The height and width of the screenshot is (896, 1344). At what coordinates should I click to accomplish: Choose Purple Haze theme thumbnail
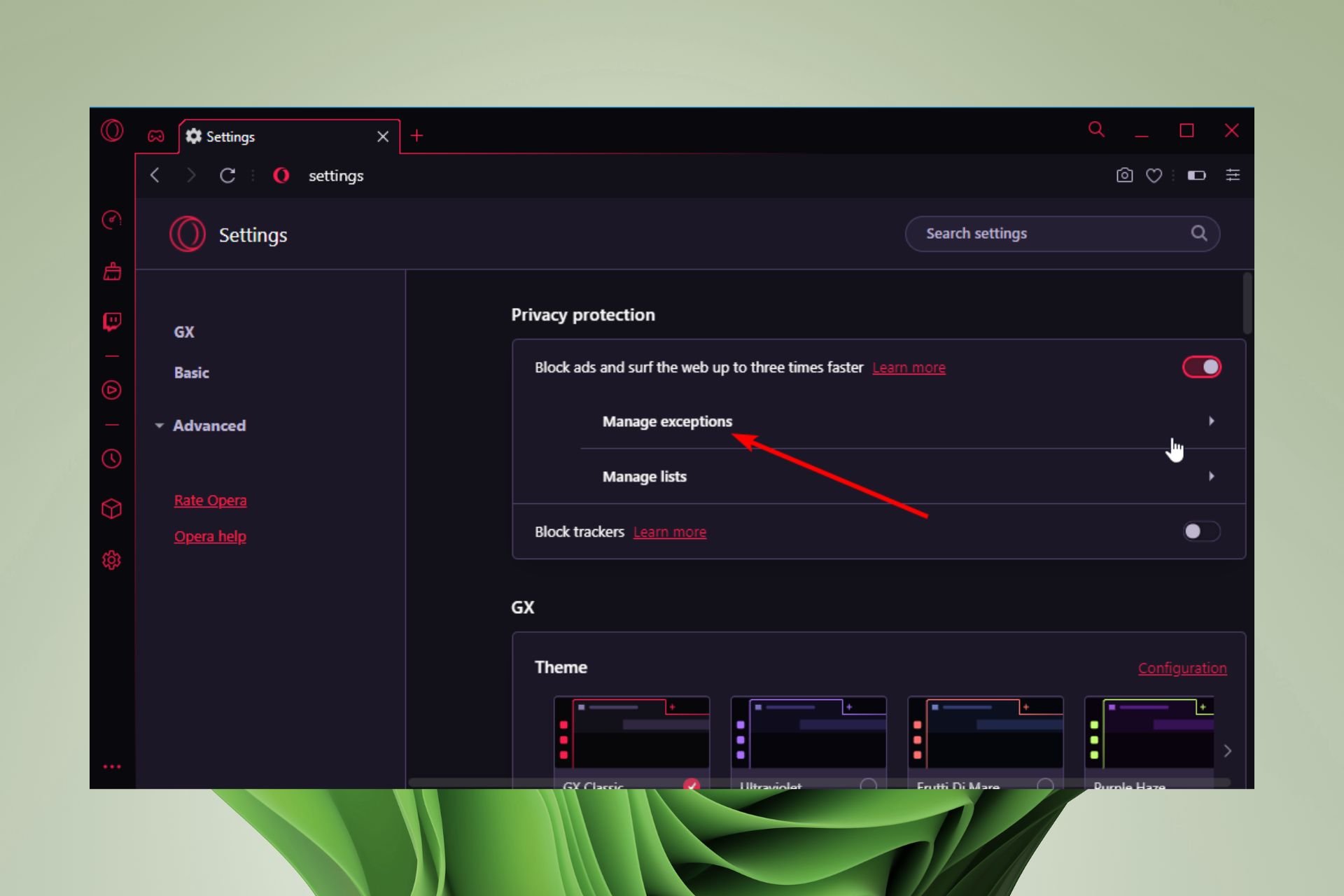[x=1149, y=732]
